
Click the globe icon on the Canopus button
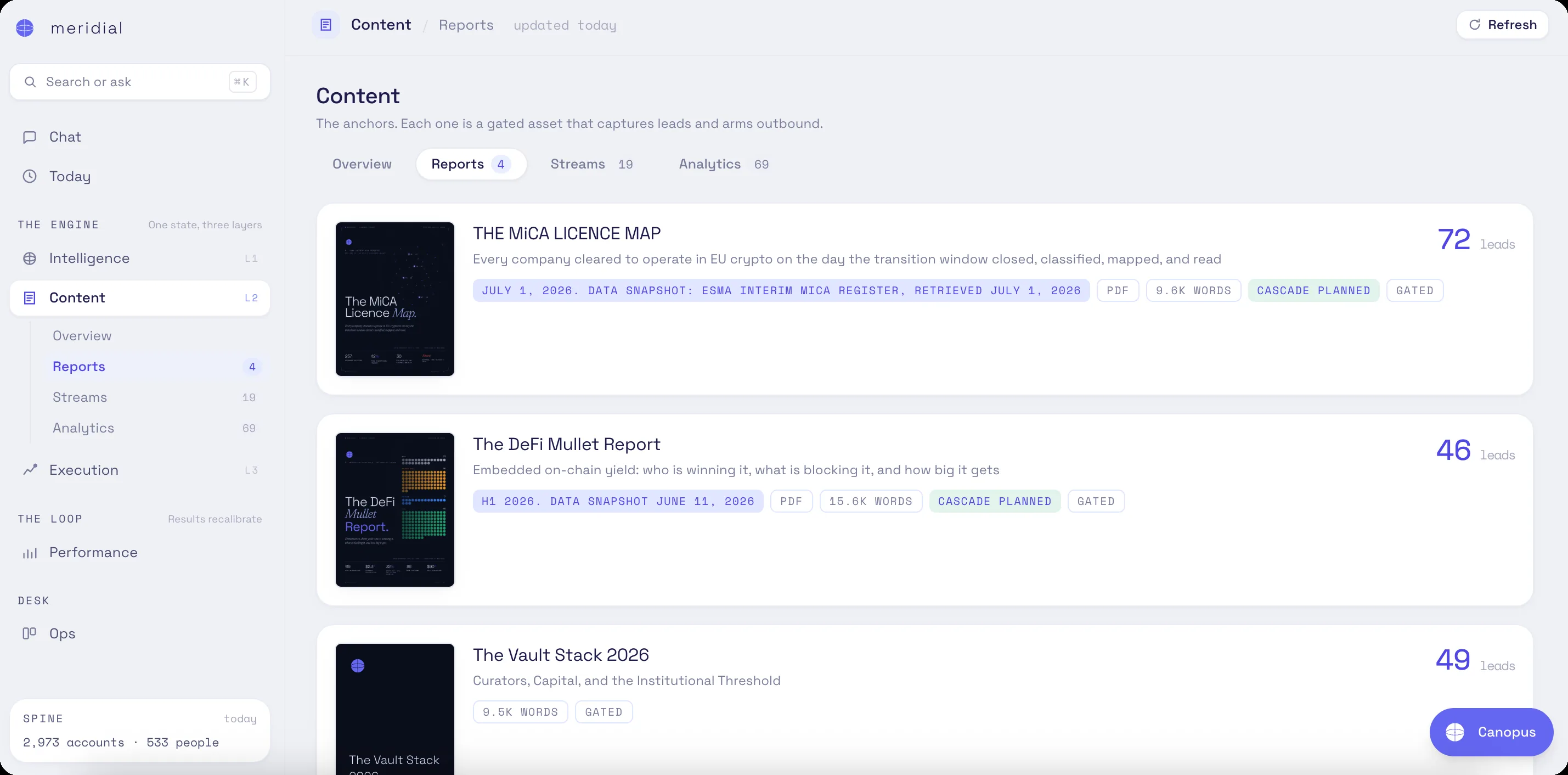1455,732
